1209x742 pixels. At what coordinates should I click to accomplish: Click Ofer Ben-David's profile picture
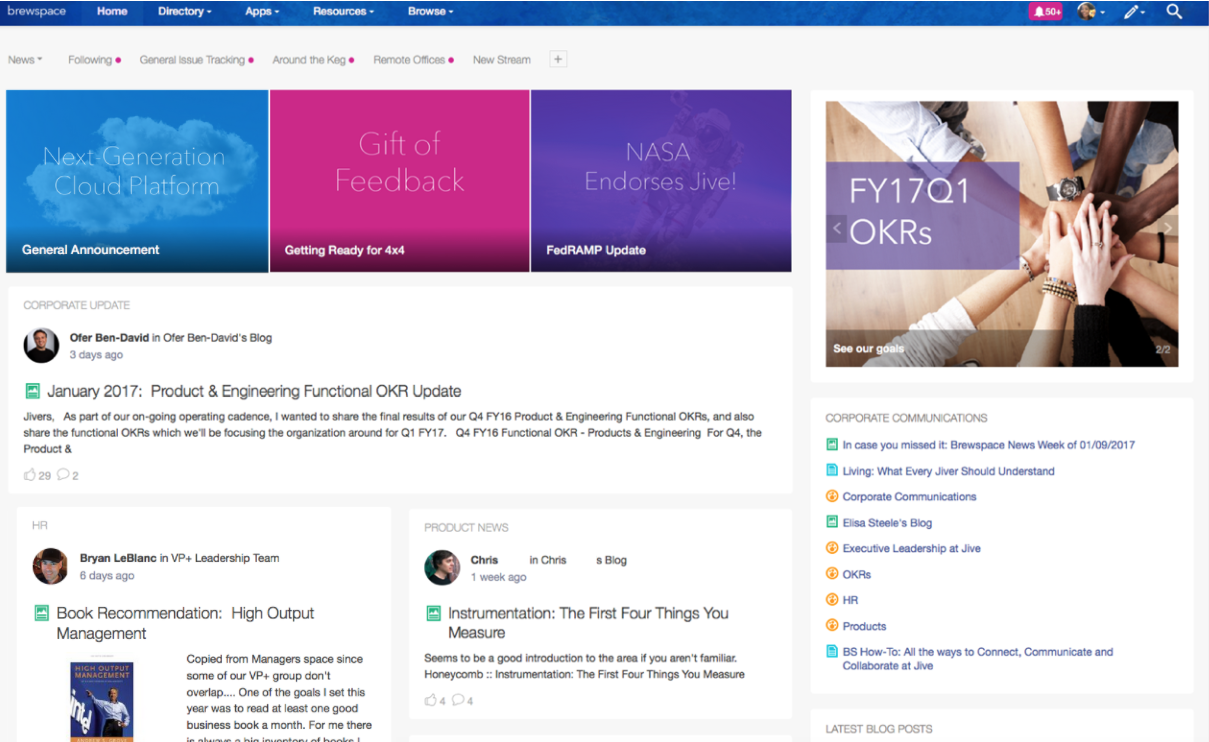click(41, 345)
